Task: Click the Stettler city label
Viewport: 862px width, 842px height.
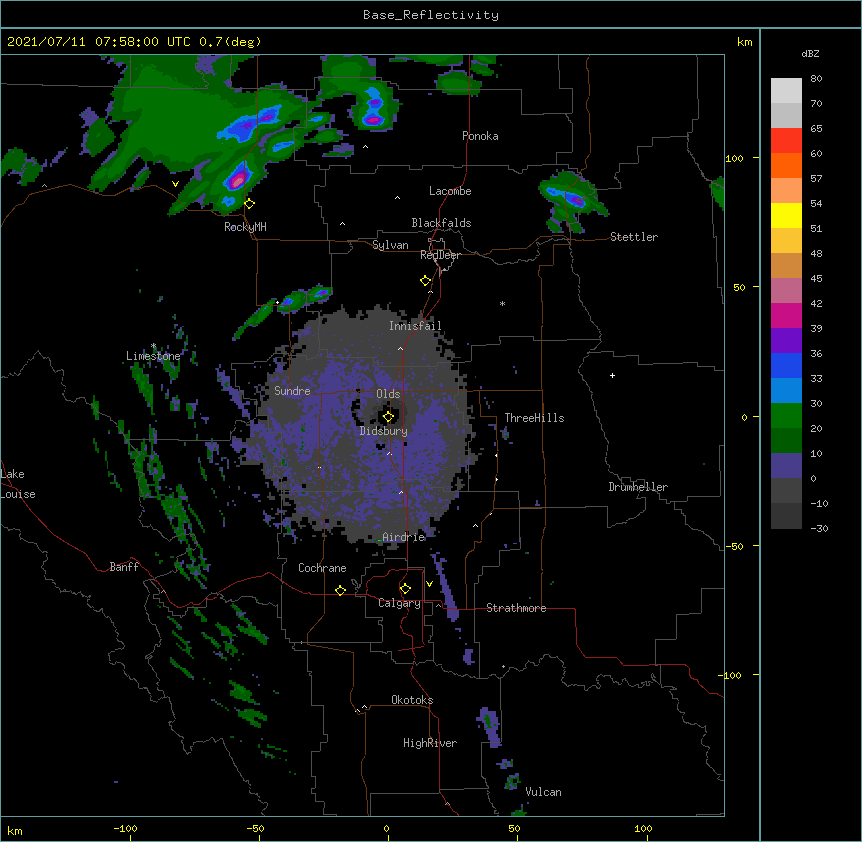Action: pos(634,237)
